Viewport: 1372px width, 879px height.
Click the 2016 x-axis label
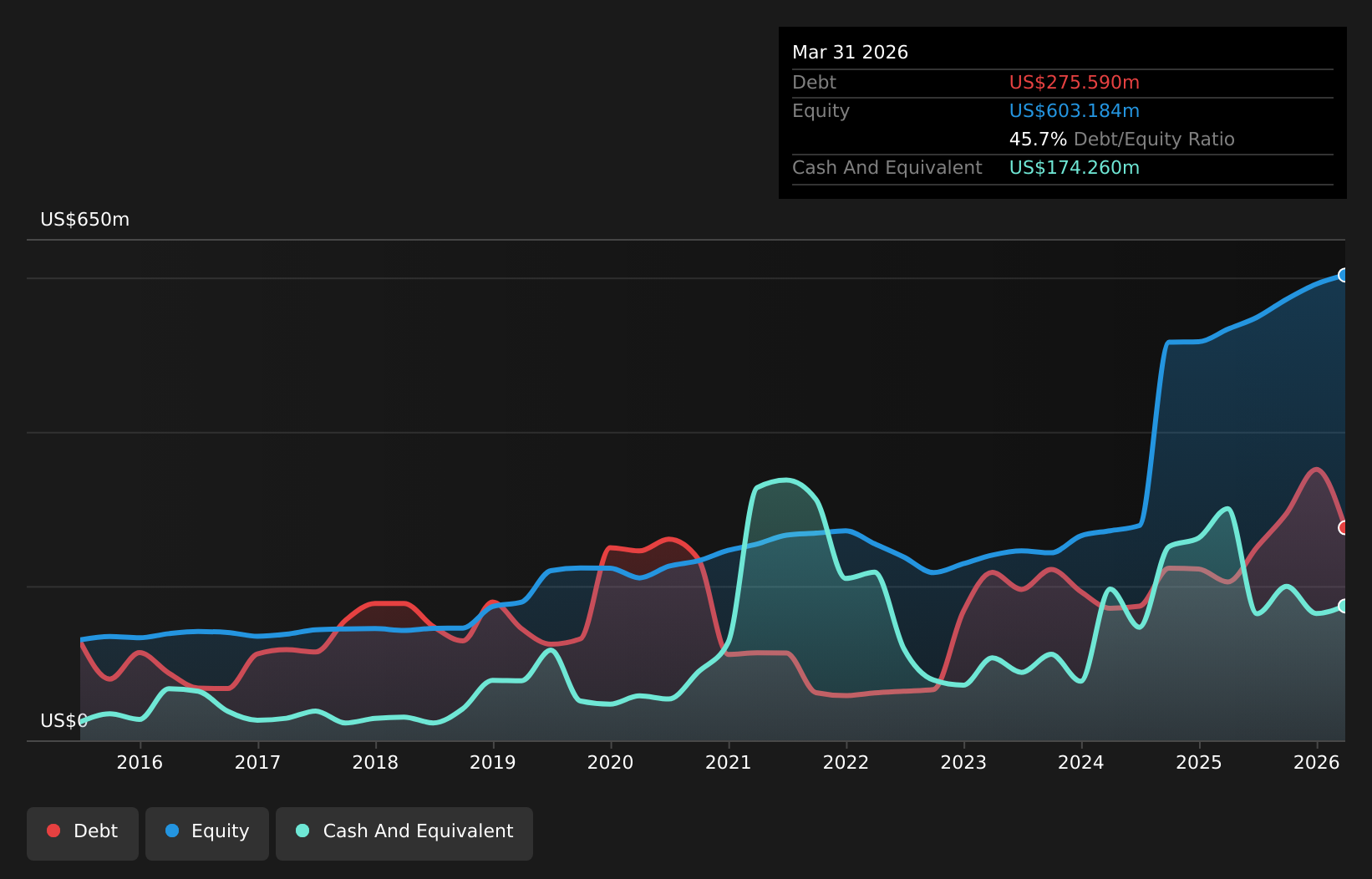tap(140, 762)
